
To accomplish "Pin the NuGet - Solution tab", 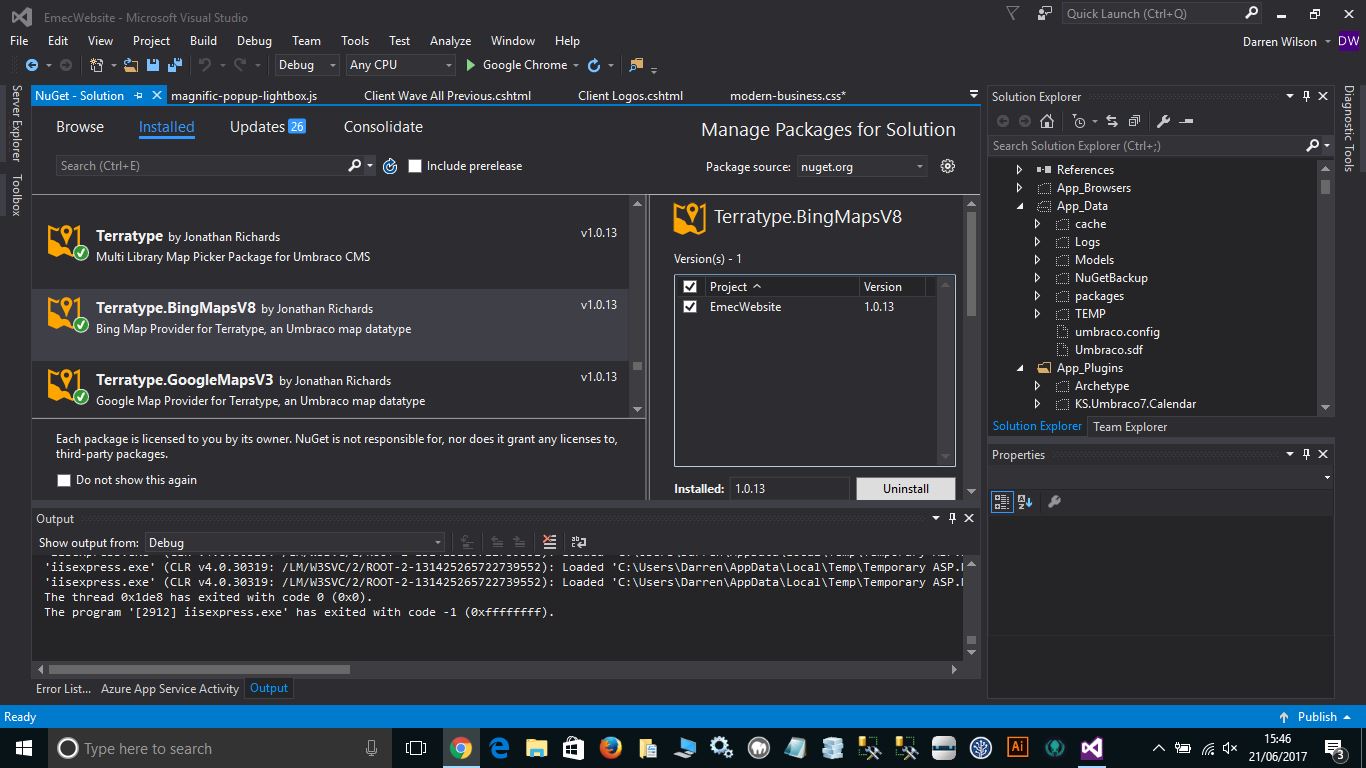I will click(x=138, y=96).
